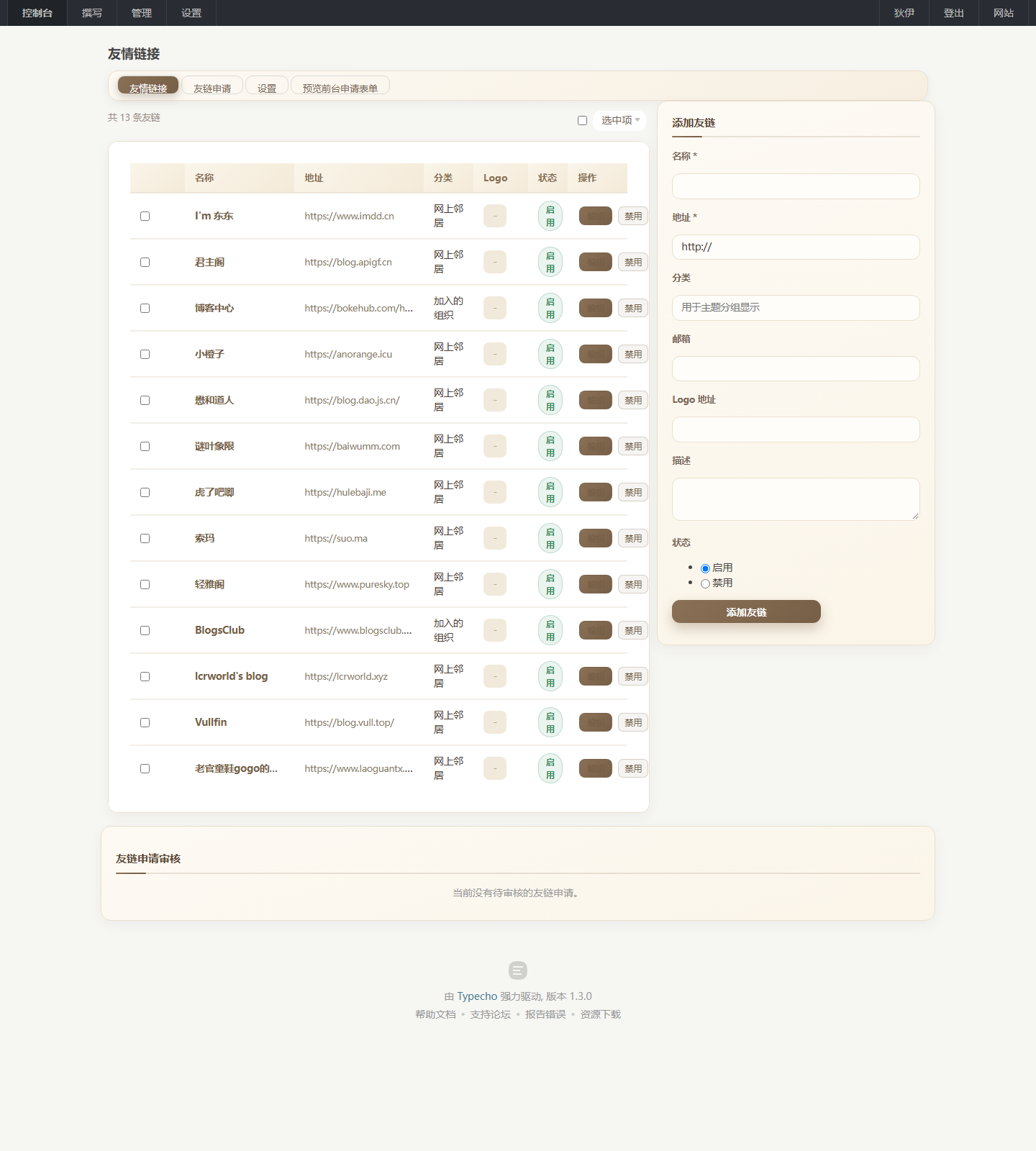Viewport: 1036px width, 1151px height.
Task: Check the checkbox for I'm 东东
Action: pos(145,216)
